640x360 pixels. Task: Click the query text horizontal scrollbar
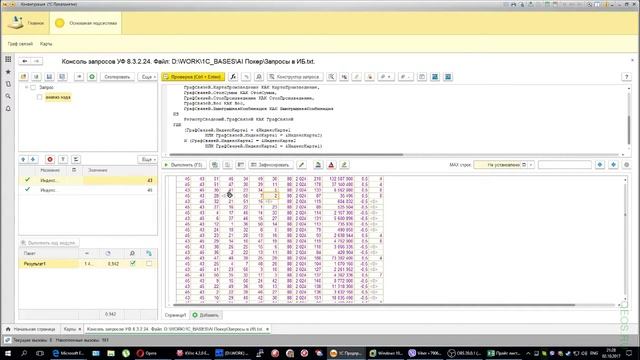click(x=286, y=155)
